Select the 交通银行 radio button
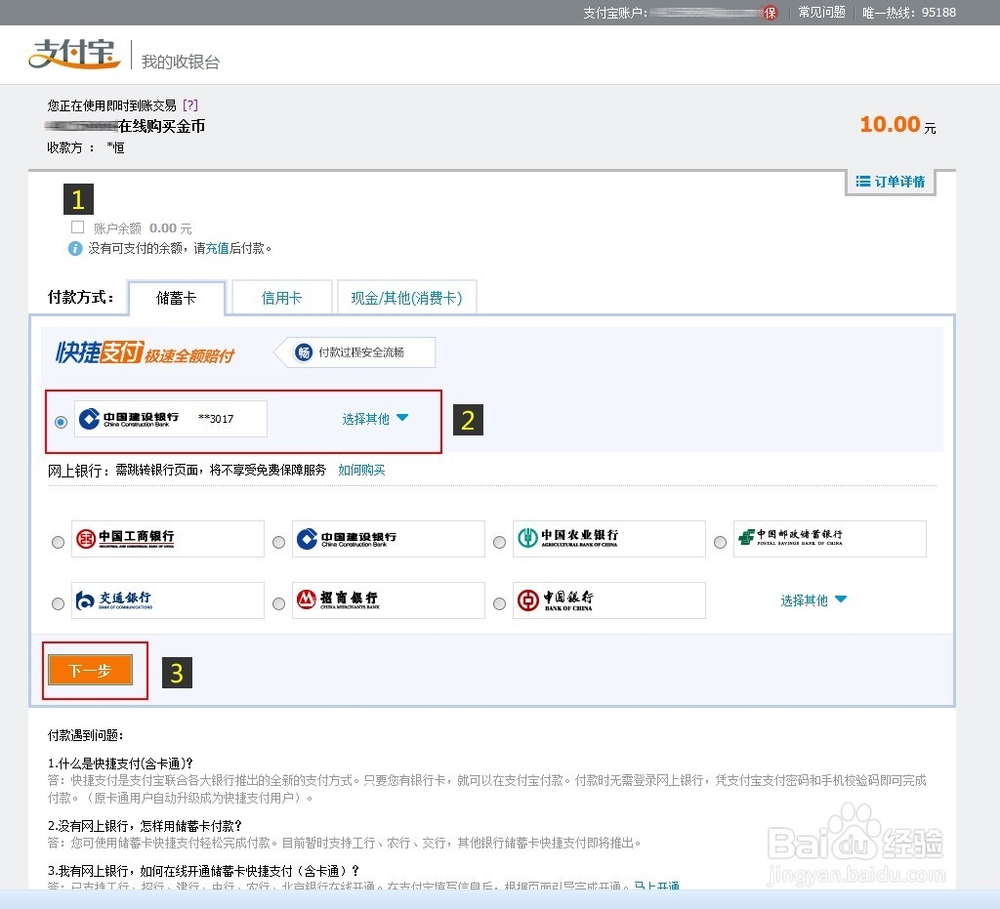1000x909 pixels. [58, 603]
